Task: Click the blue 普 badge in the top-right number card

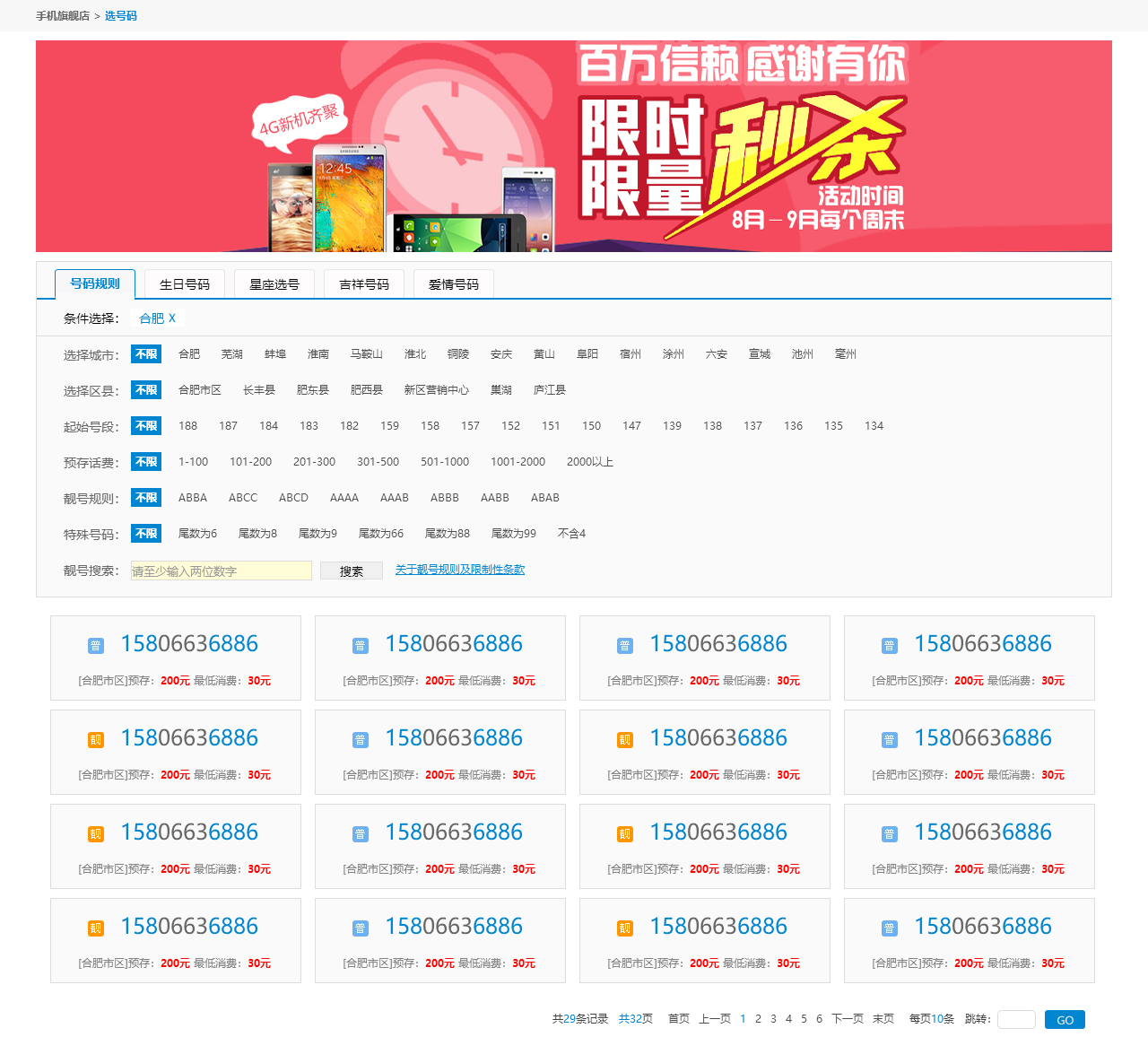Action: [x=890, y=646]
